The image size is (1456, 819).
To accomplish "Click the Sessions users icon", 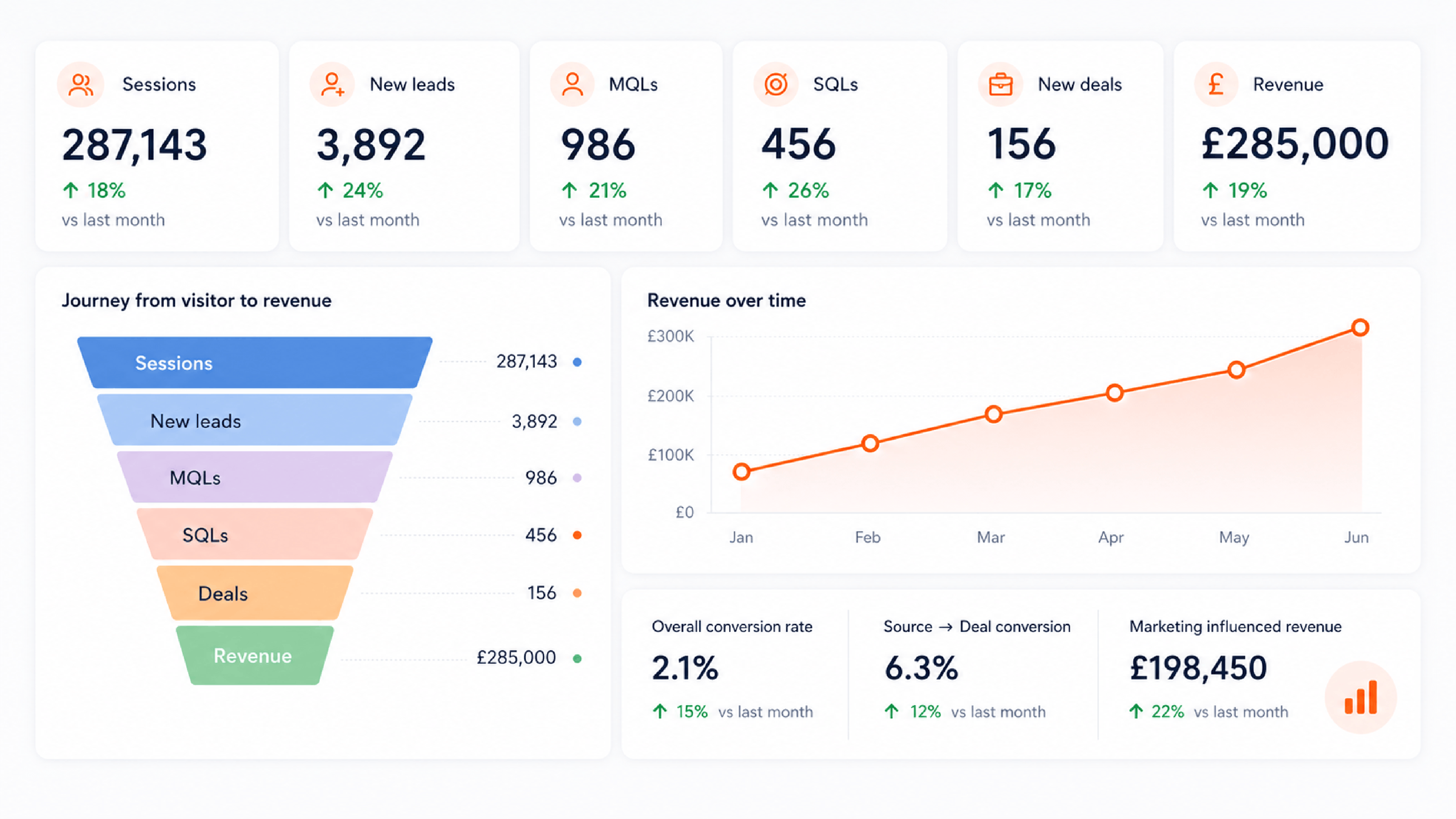I will [80, 85].
